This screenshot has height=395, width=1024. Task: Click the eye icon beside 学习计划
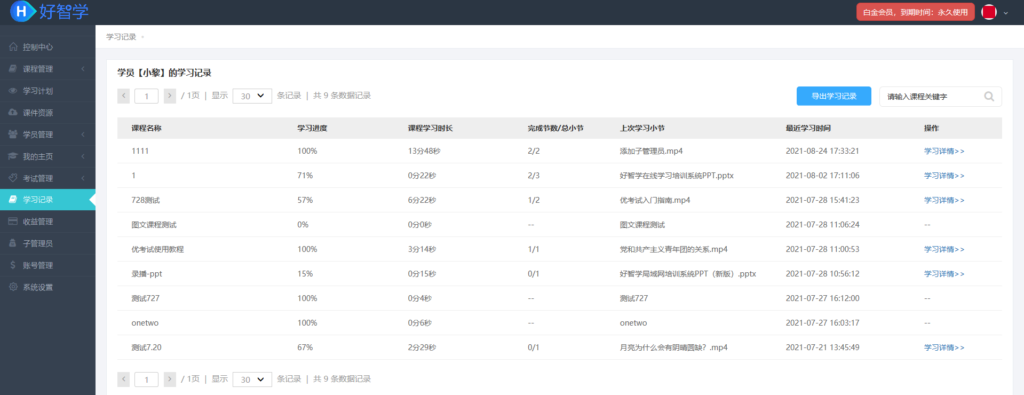pyautogui.click(x=13, y=91)
